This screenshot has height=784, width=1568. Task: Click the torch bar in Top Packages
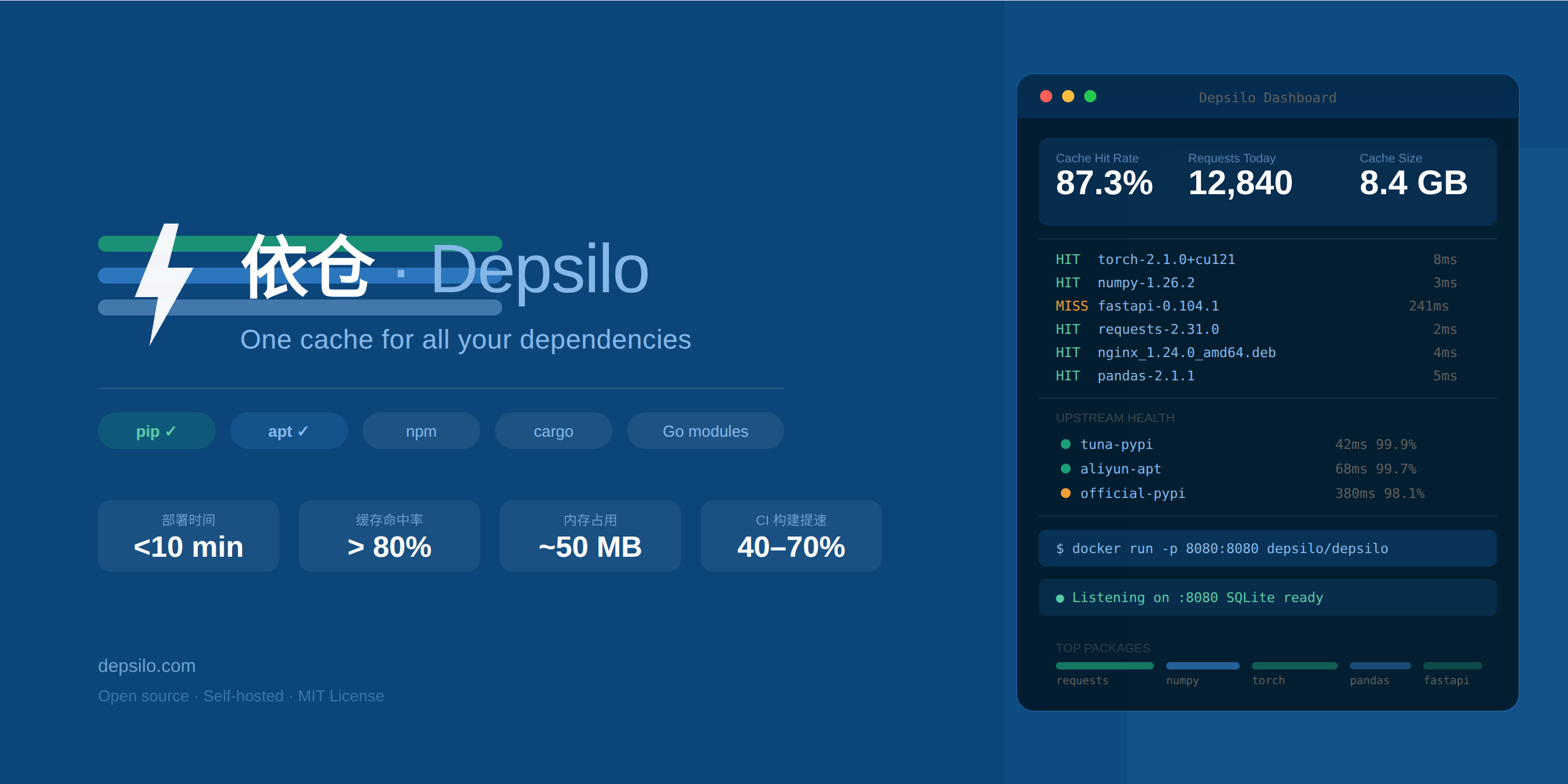[1295, 666]
